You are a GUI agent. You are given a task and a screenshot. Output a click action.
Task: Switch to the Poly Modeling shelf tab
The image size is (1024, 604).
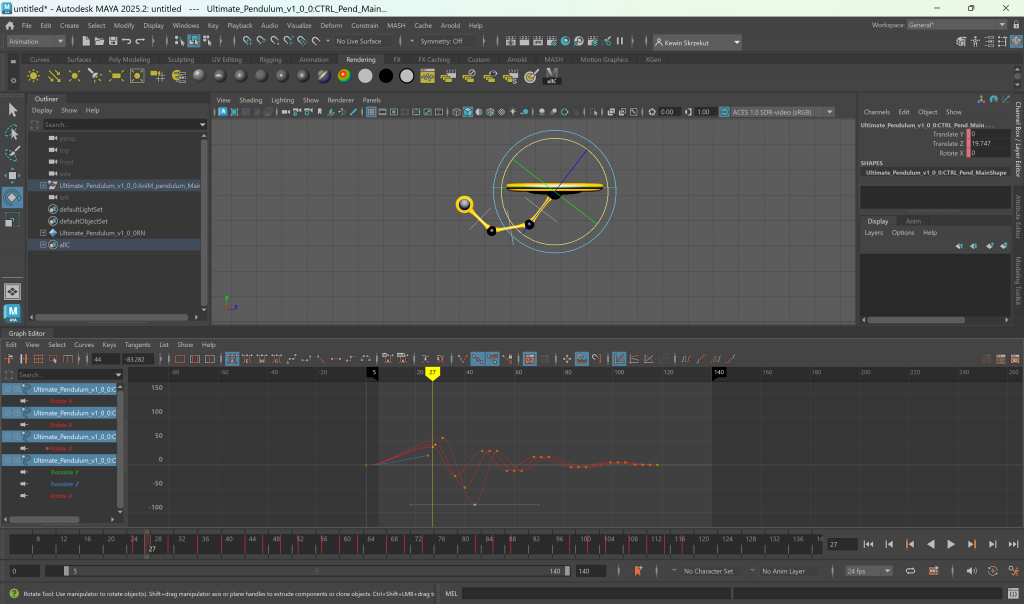[x=129, y=59]
